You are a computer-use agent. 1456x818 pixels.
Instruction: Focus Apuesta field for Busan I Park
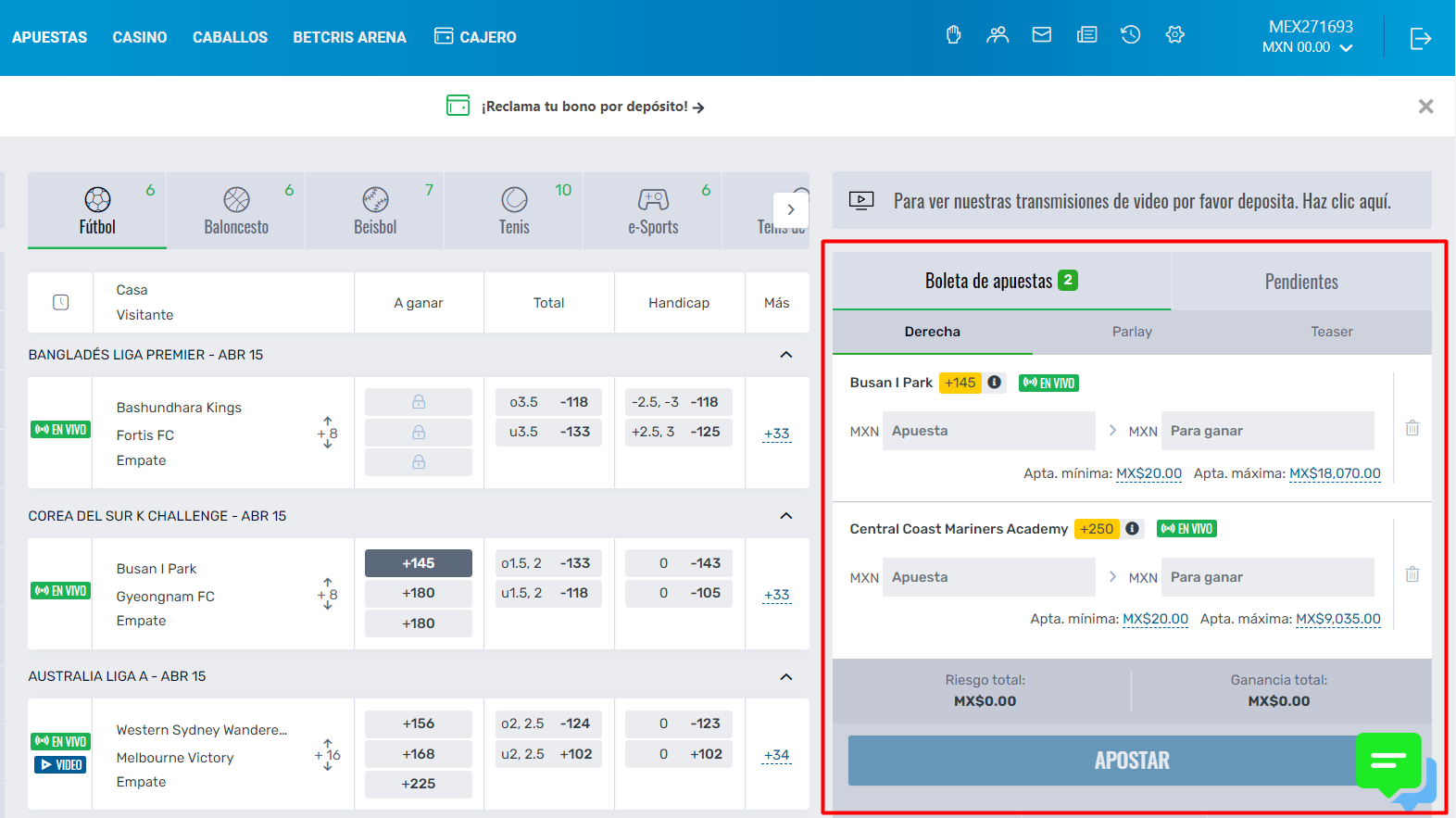coord(989,431)
